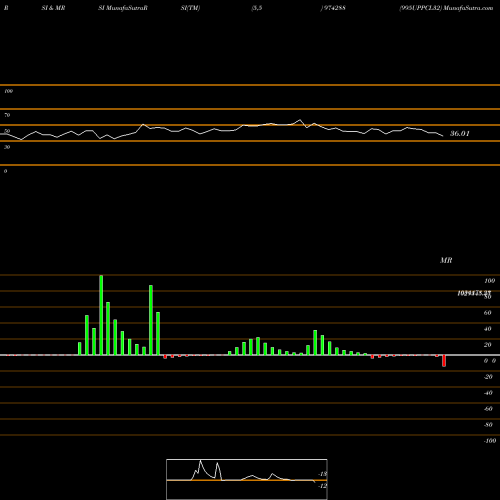Click the RSI 30 axis label
Image resolution: width=500 pixels, height=500 pixels.
click(7, 147)
